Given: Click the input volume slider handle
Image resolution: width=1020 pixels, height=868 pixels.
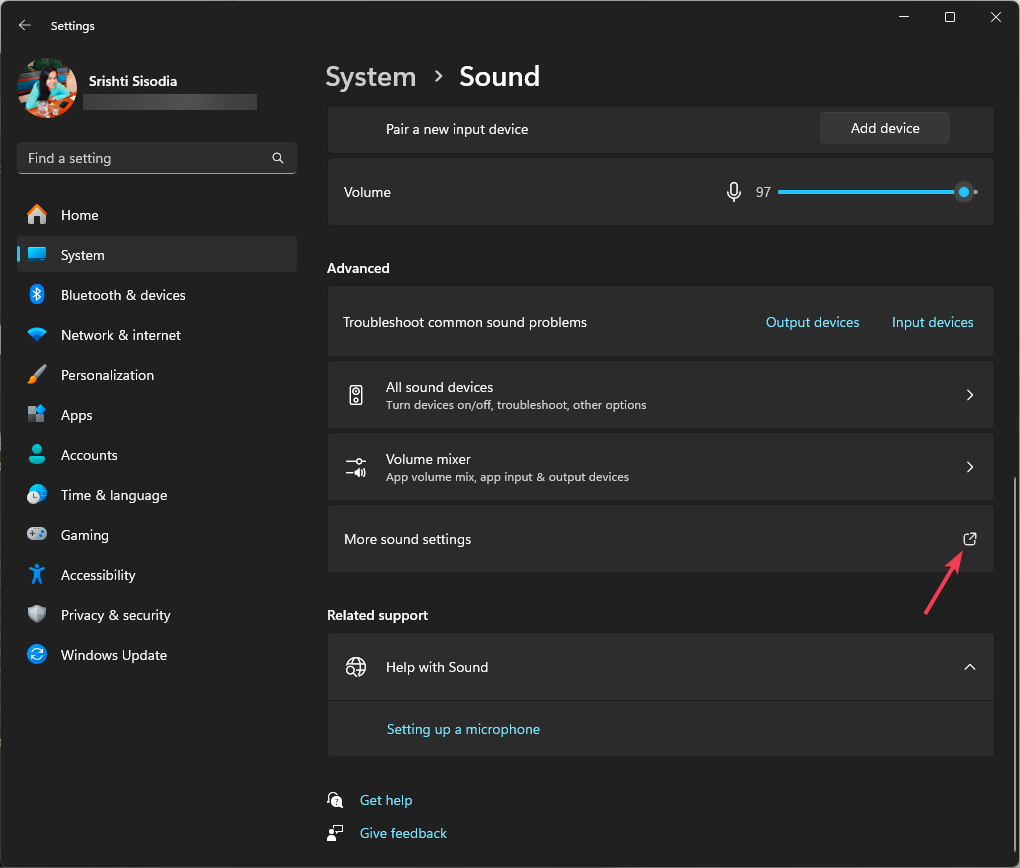Looking at the screenshot, I should [x=964, y=192].
